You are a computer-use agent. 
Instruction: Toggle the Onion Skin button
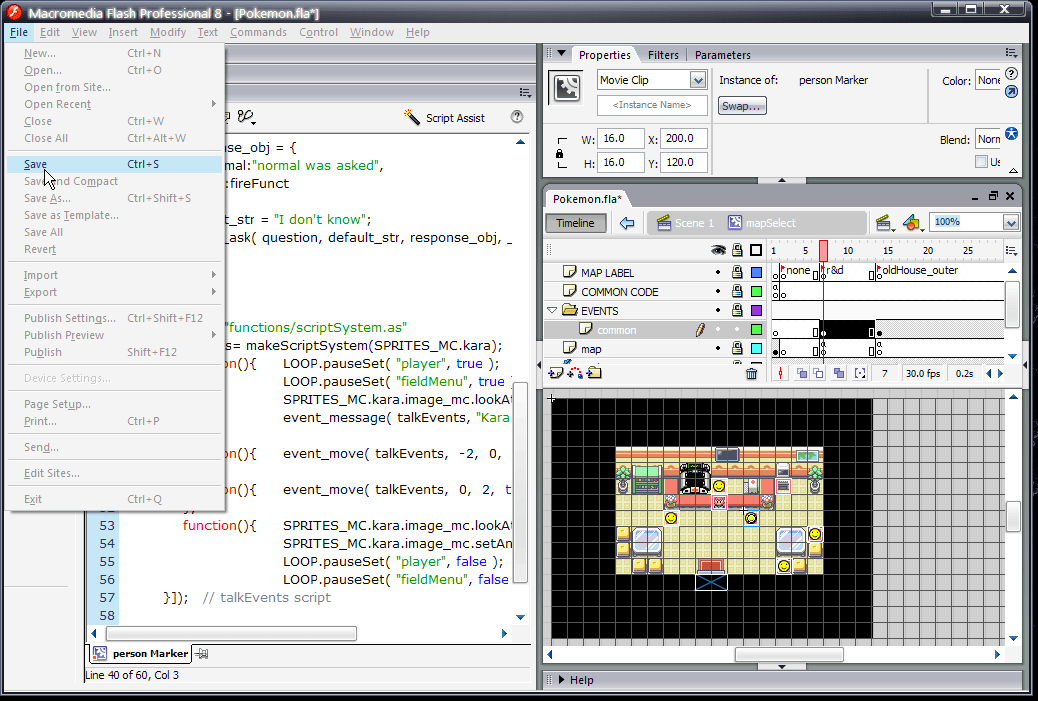[x=802, y=373]
